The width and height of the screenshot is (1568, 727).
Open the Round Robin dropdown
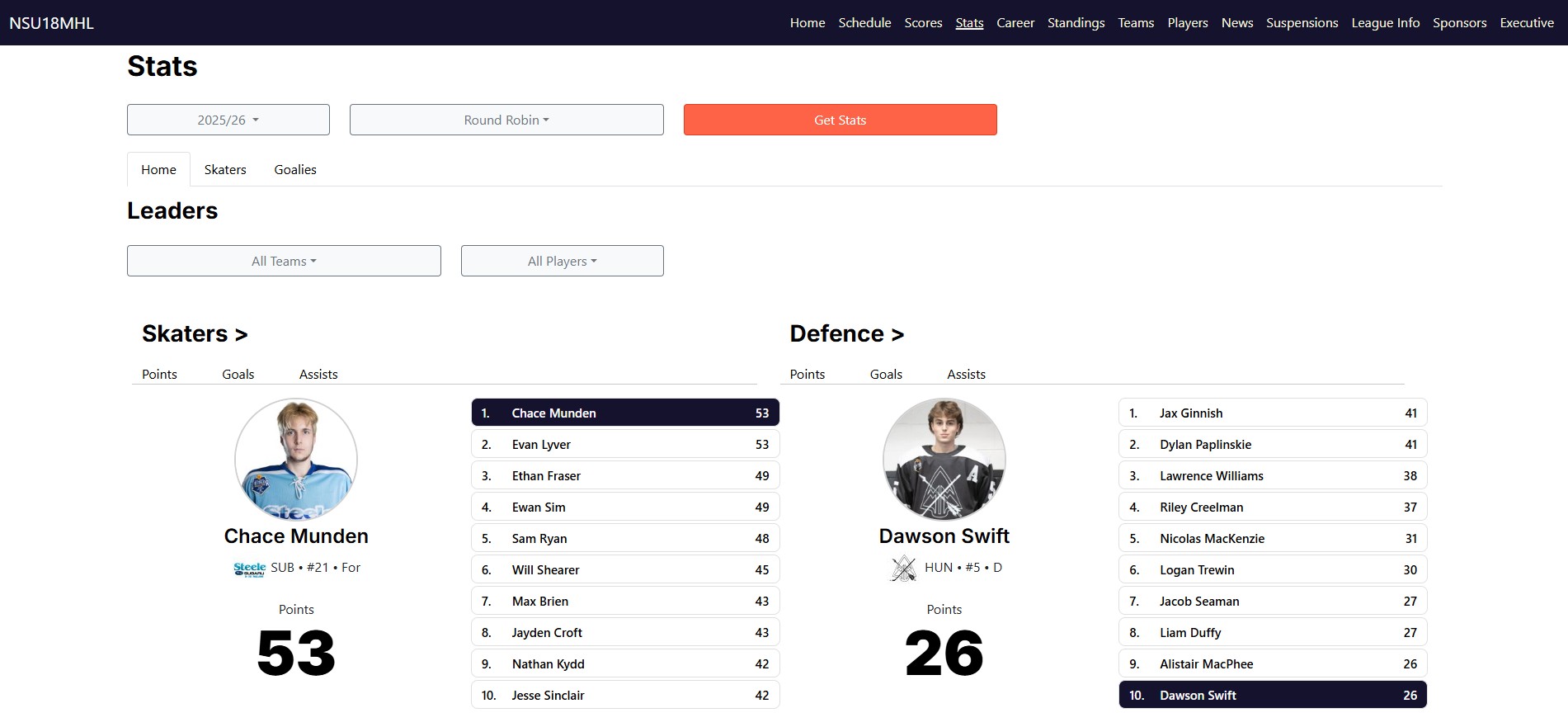click(506, 120)
